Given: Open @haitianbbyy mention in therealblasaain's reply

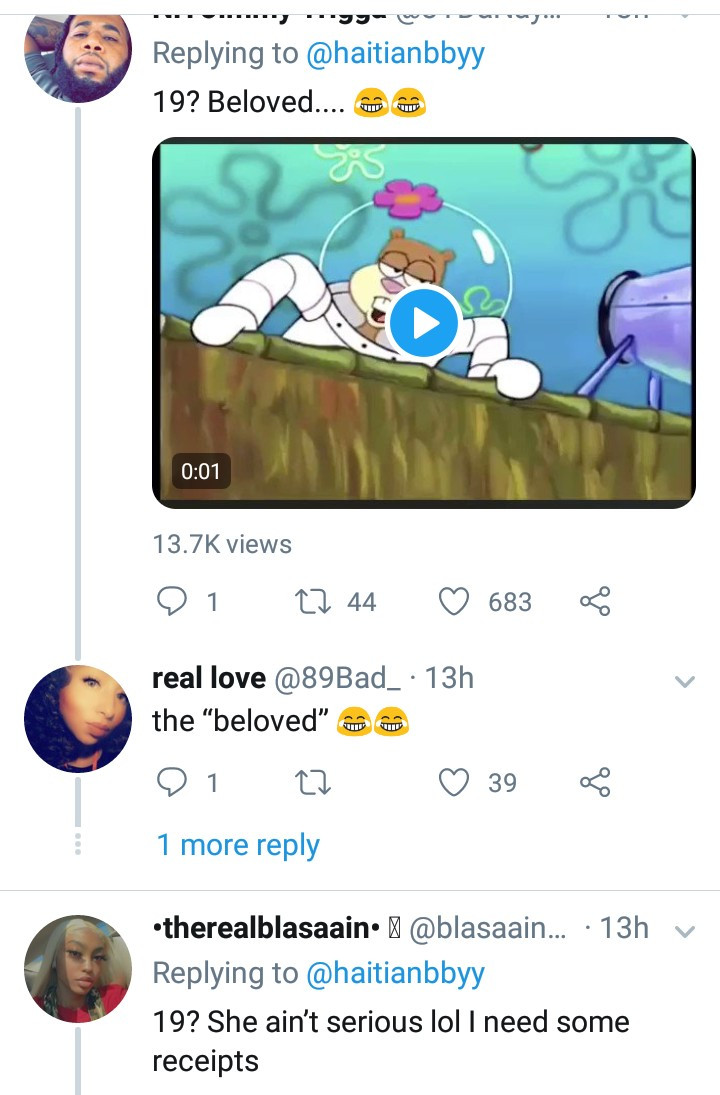Looking at the screenshot, I should point(393,973).
